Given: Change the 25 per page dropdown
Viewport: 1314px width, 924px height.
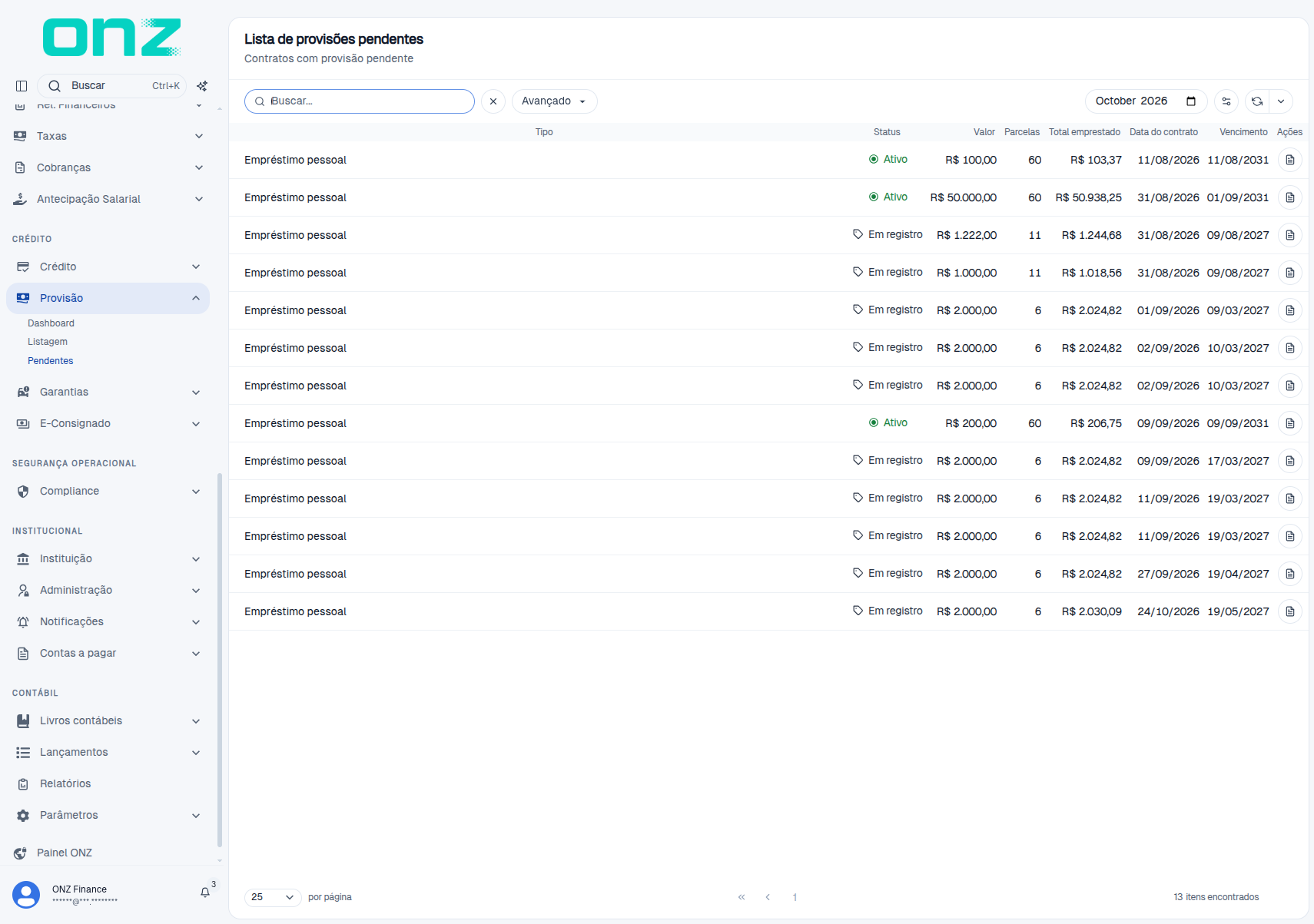Looking at the screenshot, I should click(x=273, y=897).
